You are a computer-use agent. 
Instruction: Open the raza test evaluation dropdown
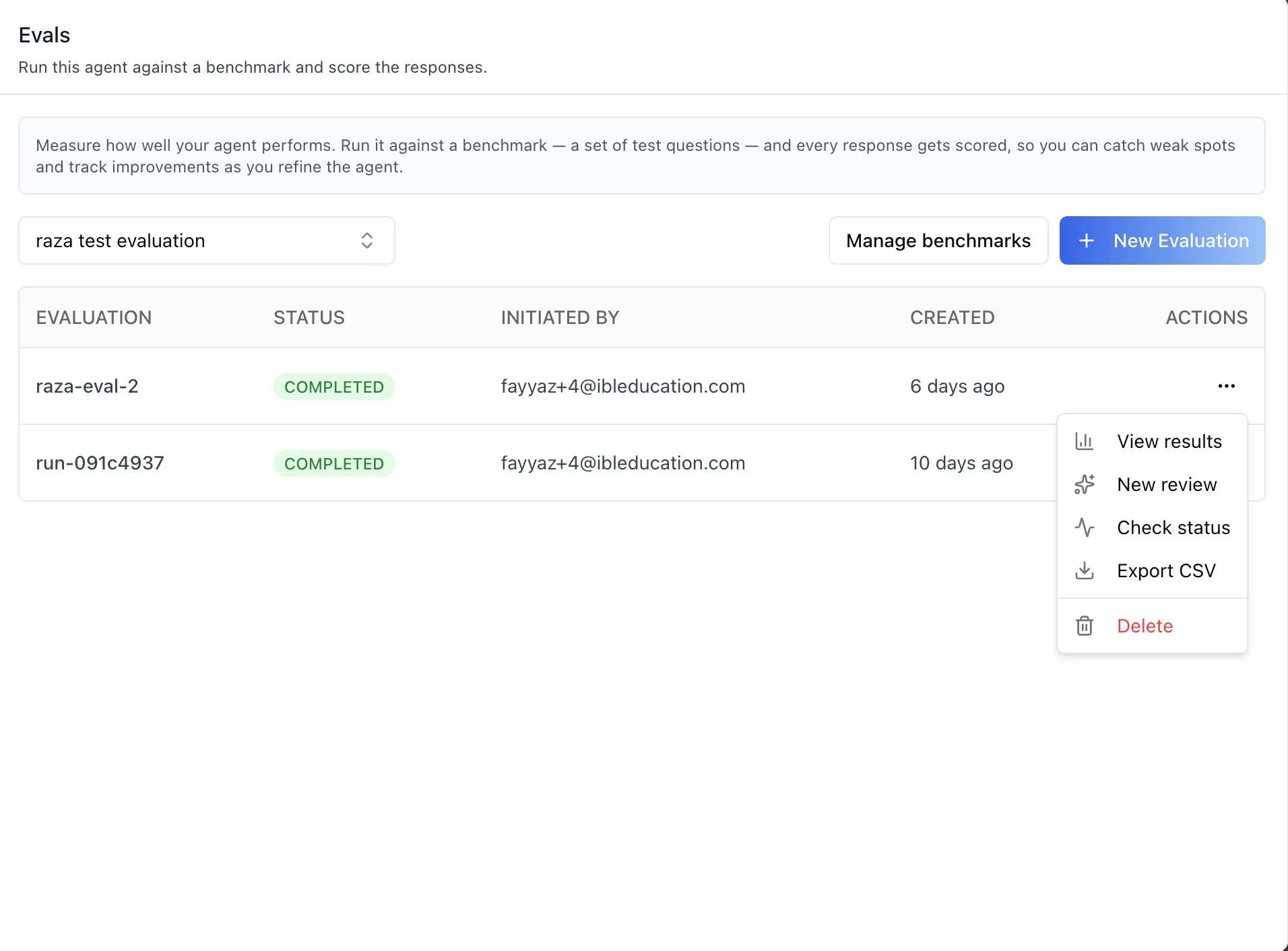pos(207,240)
